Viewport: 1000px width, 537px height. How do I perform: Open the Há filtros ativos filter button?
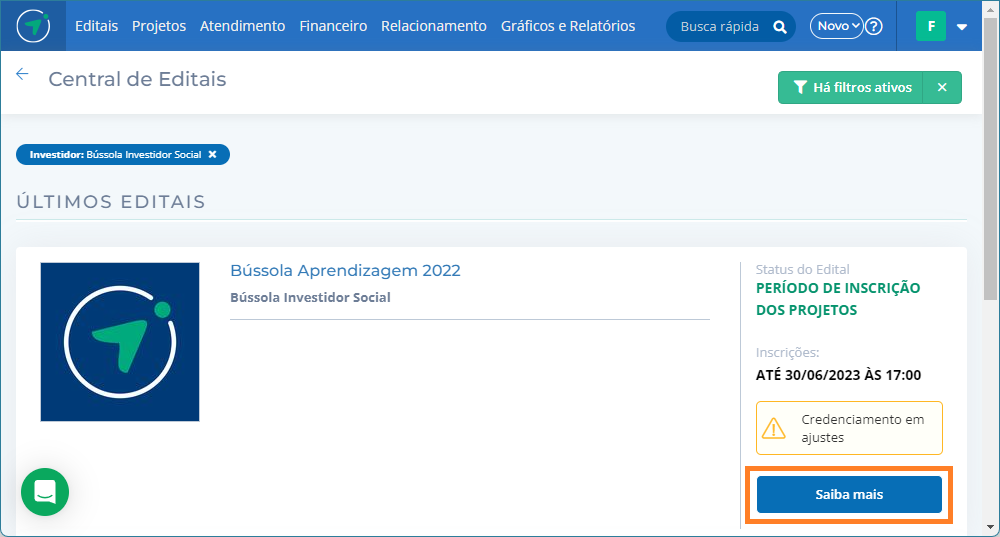coord(850,87)
